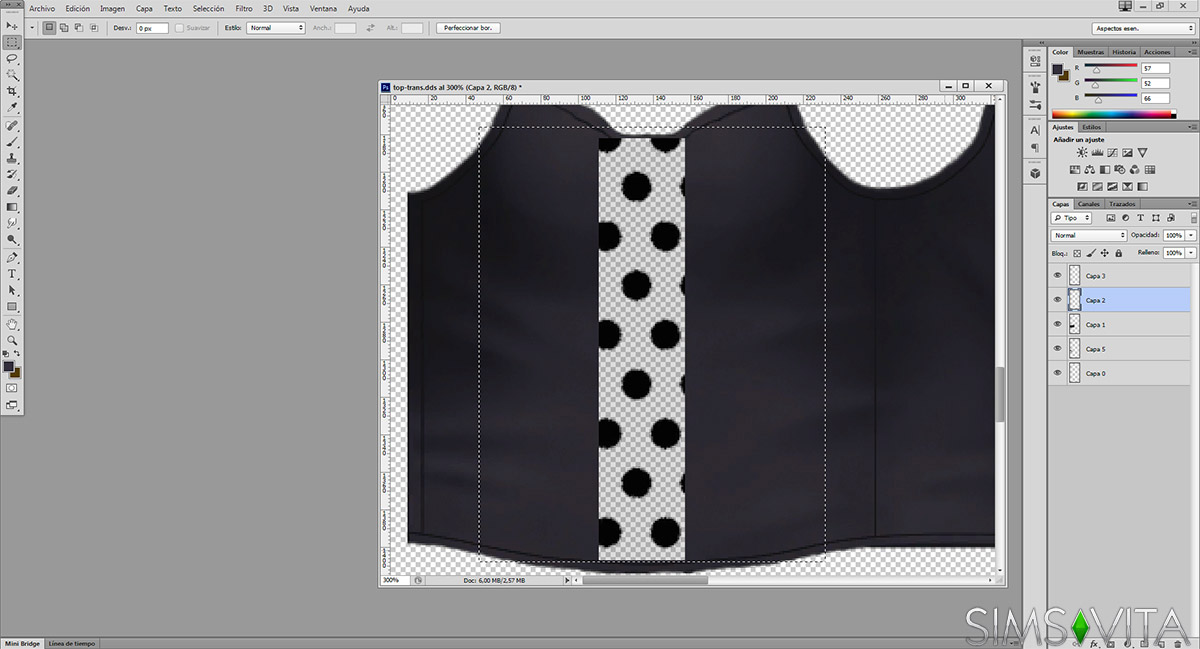Select the Quick Selection tool
1200x649 pixels.
[x=12, y=75]
